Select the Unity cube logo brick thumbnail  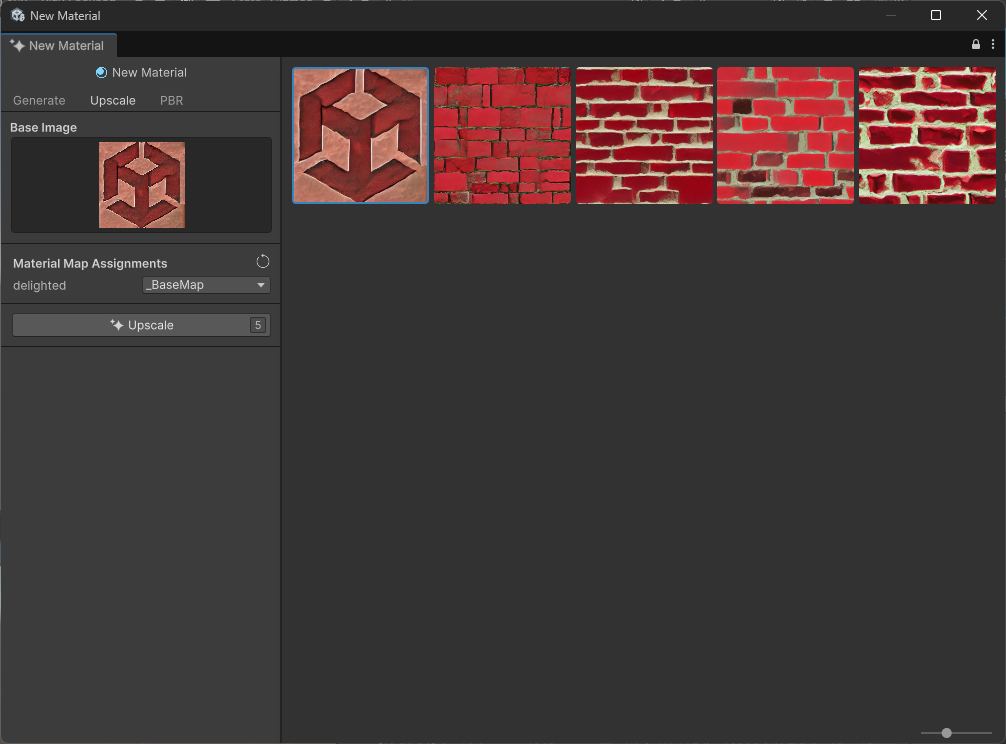click(361, 135)
